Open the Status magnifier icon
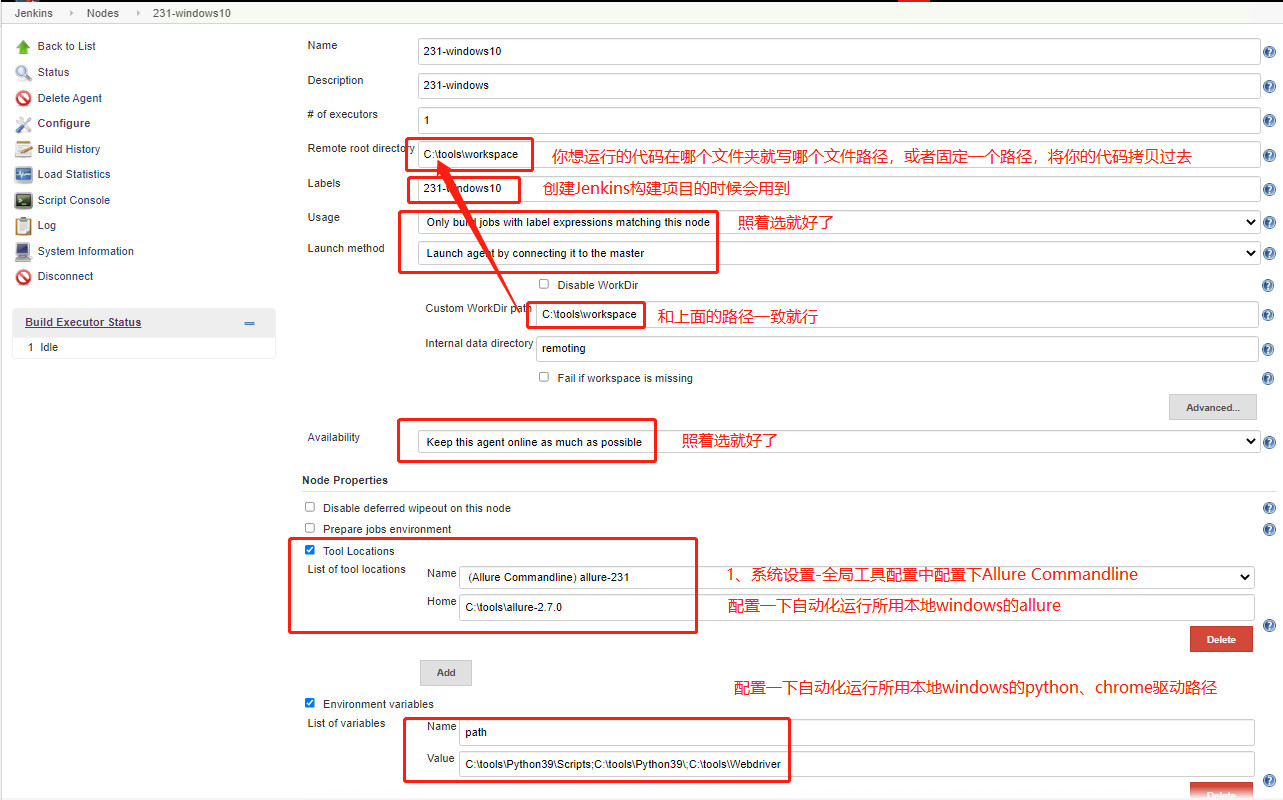 tap(23, 72)
